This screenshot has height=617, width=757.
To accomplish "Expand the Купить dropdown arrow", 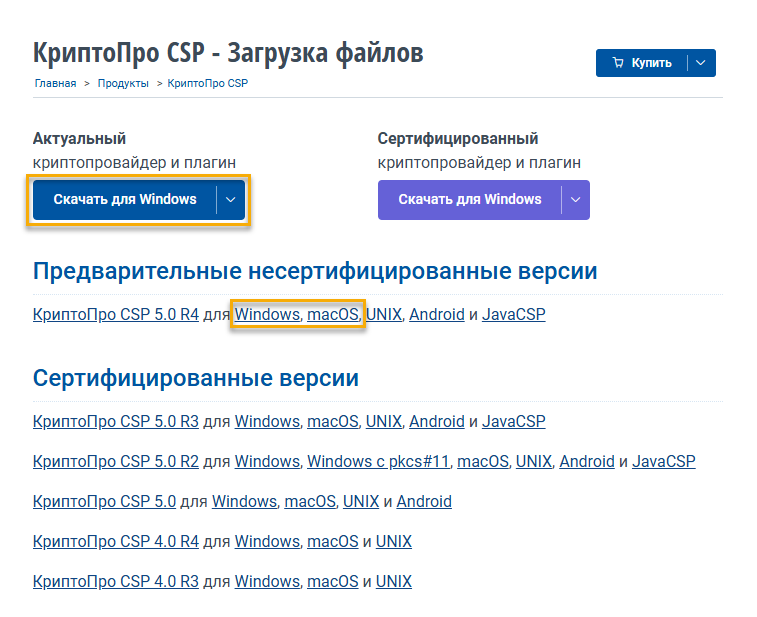I will 701,63.
